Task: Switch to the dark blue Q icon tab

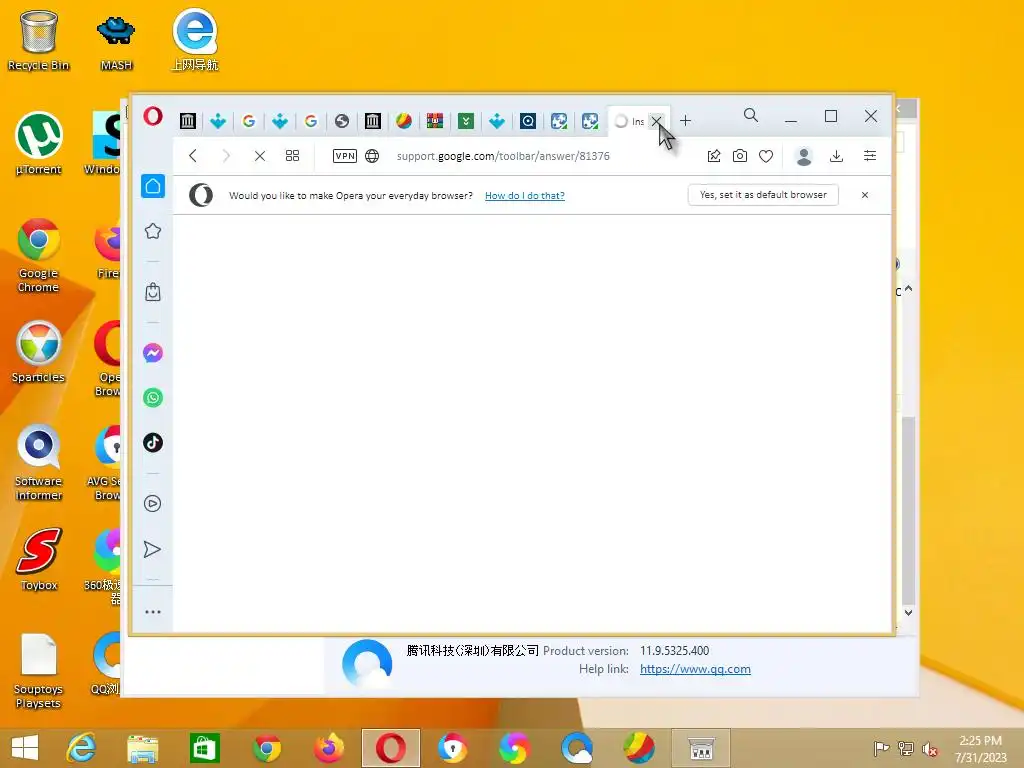Action: point(528,121)
